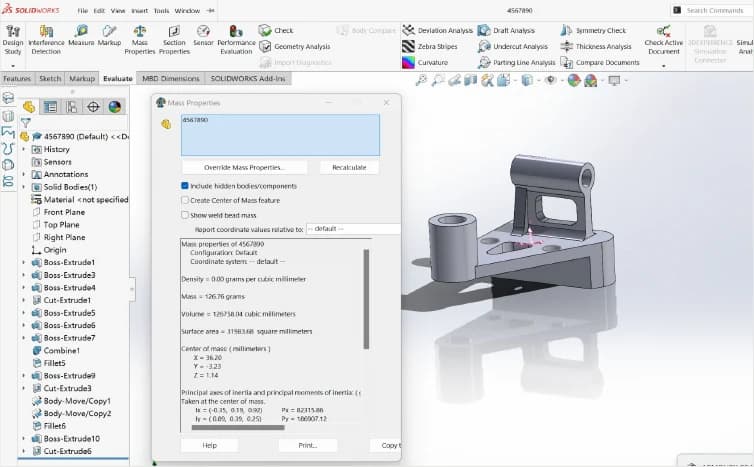Screen dimensions: 754x467
Task: Click vertical scrollbar in mass results
Action: [366, 299]
